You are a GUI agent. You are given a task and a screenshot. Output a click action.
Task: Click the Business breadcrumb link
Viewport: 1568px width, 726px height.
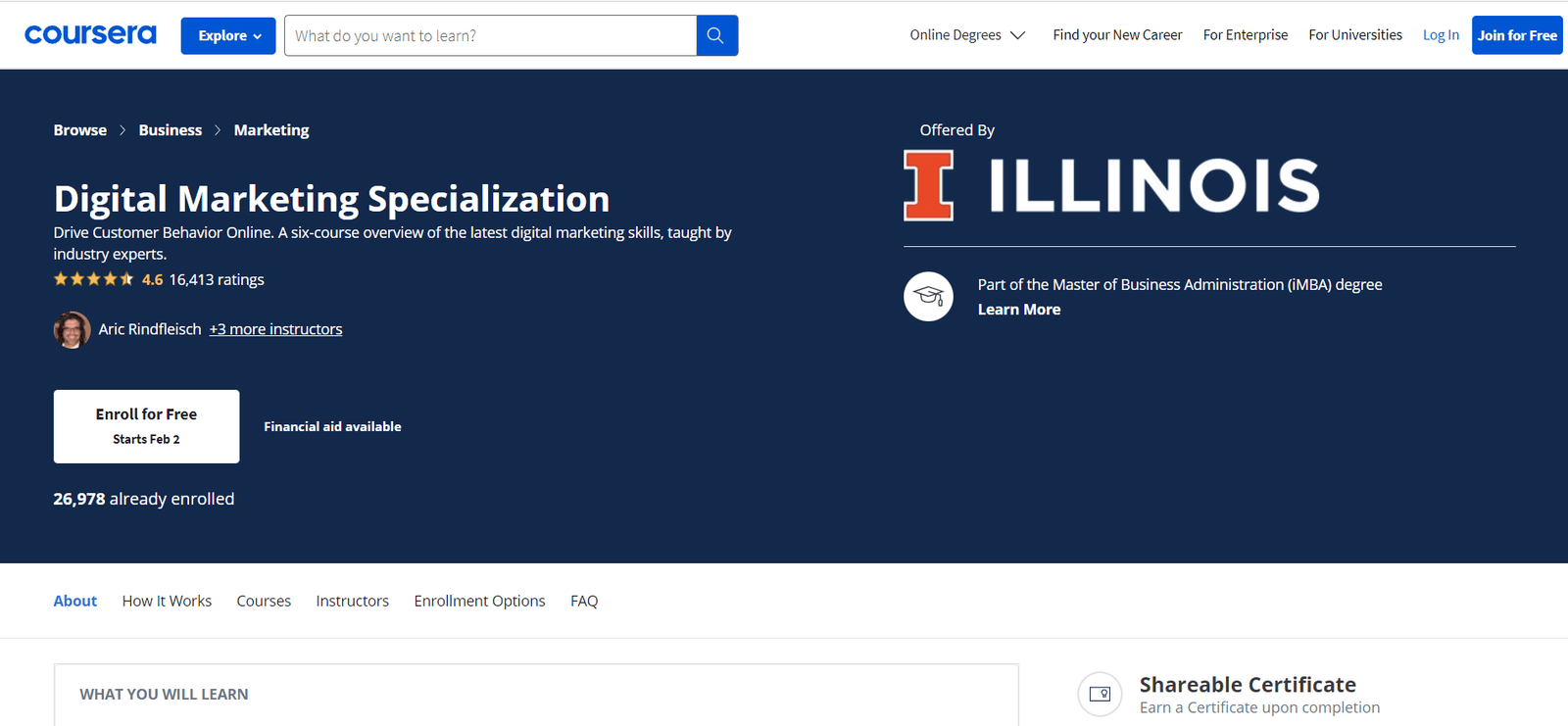170,130
